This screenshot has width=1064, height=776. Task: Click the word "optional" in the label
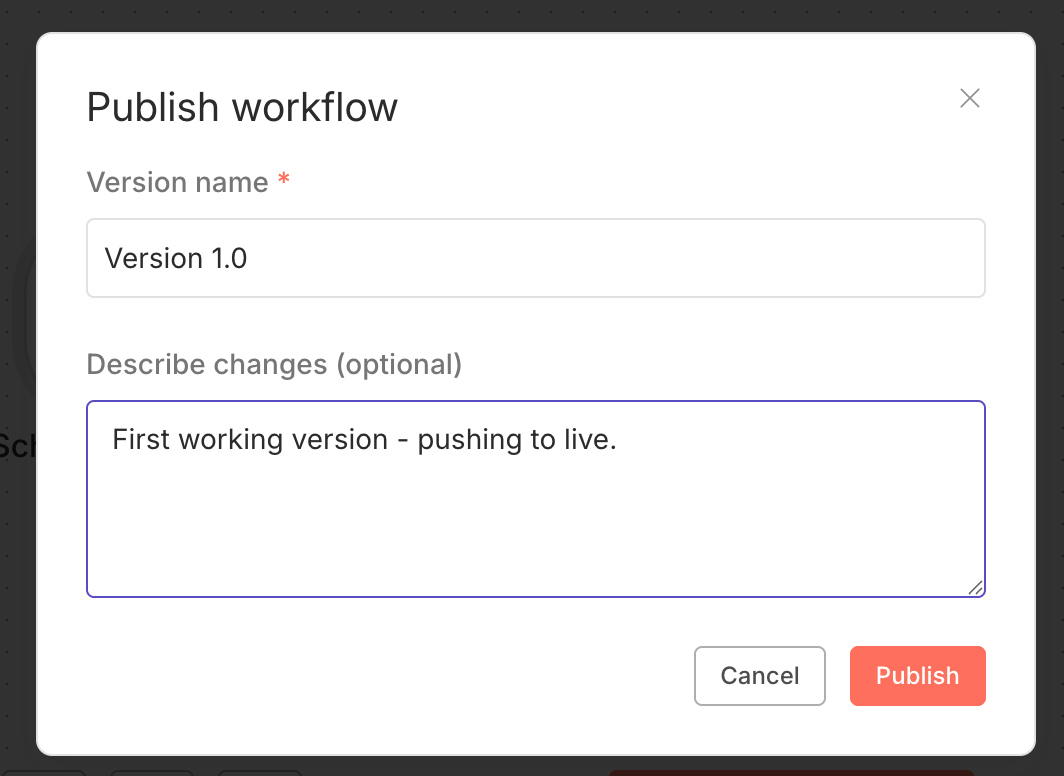click(x=398, y=364)
